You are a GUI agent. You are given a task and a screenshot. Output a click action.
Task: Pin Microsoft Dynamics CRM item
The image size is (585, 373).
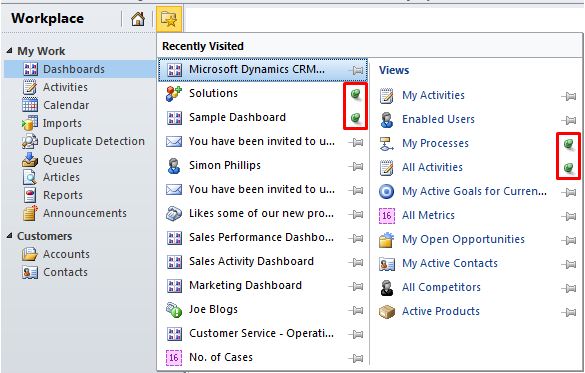pyautogui.click(x=357, y=70)
